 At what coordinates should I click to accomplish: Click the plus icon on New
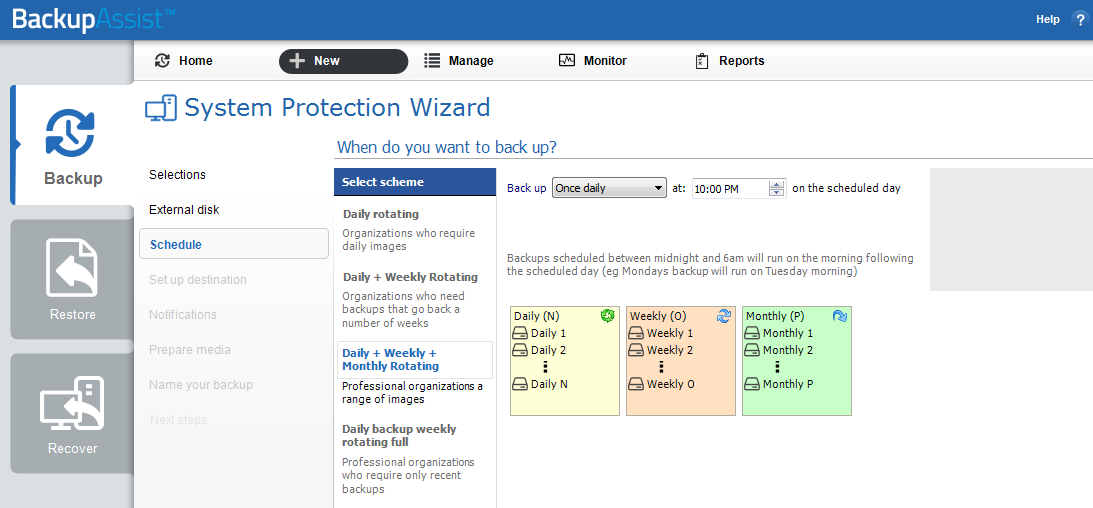(297, 61)
